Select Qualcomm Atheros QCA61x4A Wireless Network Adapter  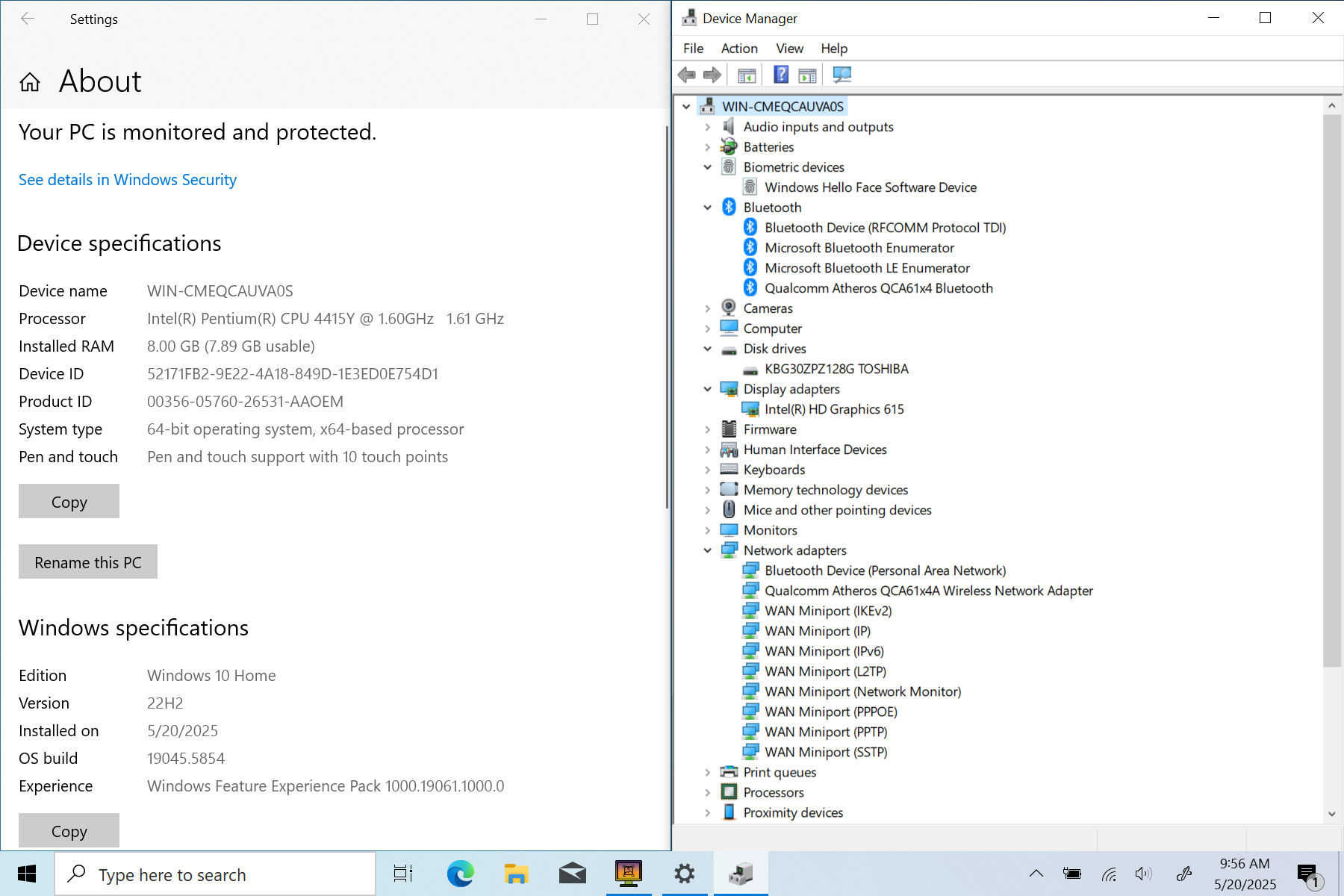929,591
